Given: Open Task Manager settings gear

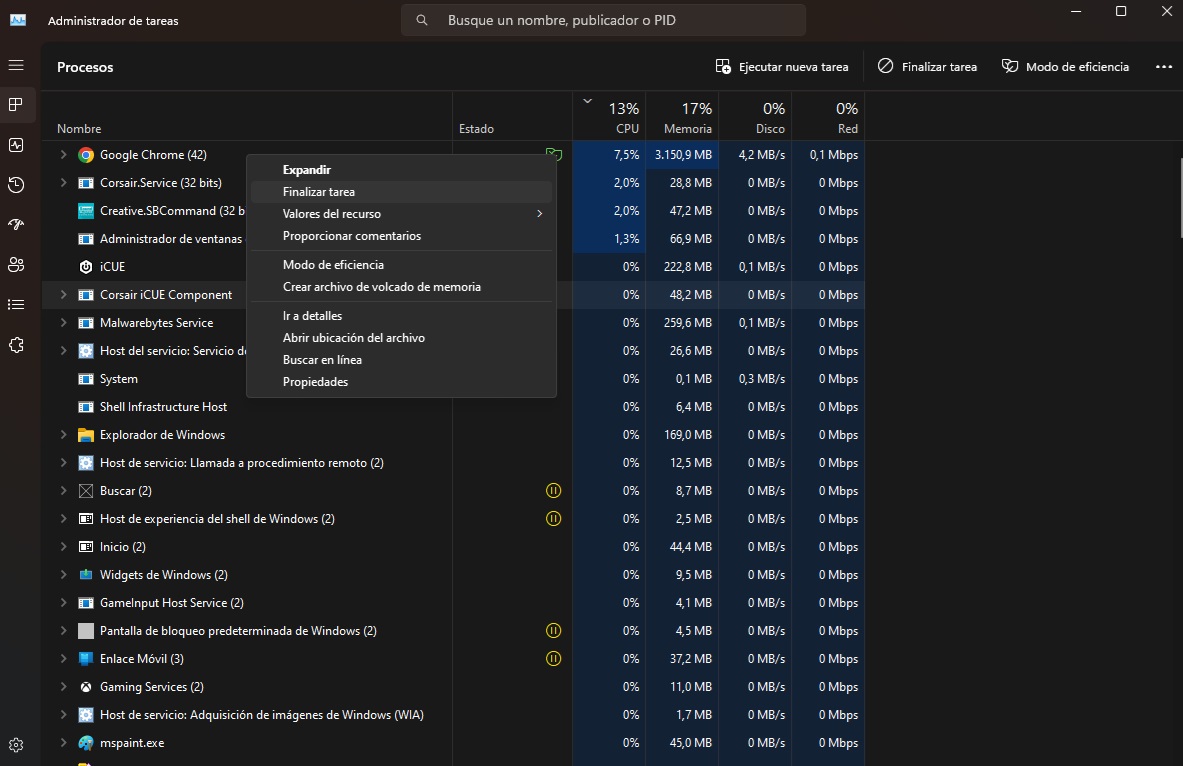Looking at the screenshot, I should [16, 746].
